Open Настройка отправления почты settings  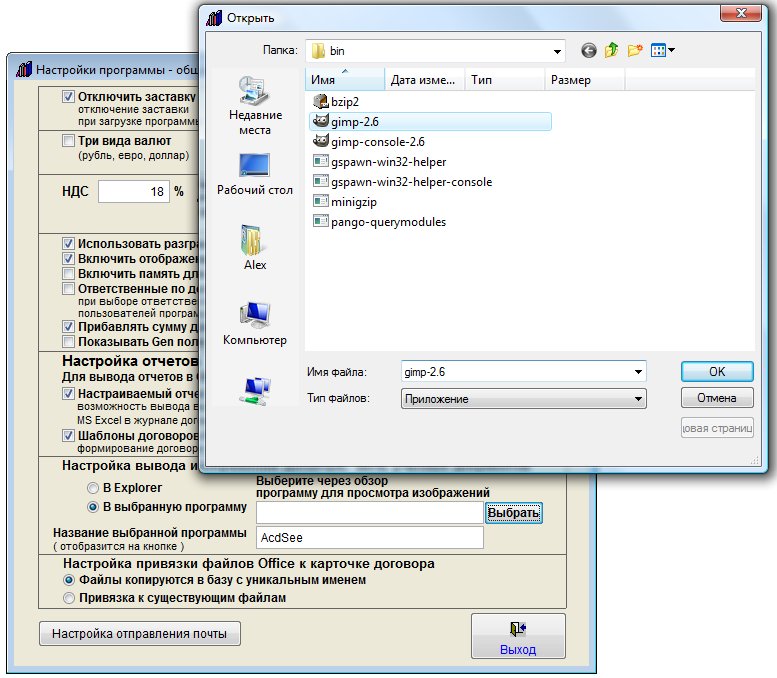click(x=140, y=633)
